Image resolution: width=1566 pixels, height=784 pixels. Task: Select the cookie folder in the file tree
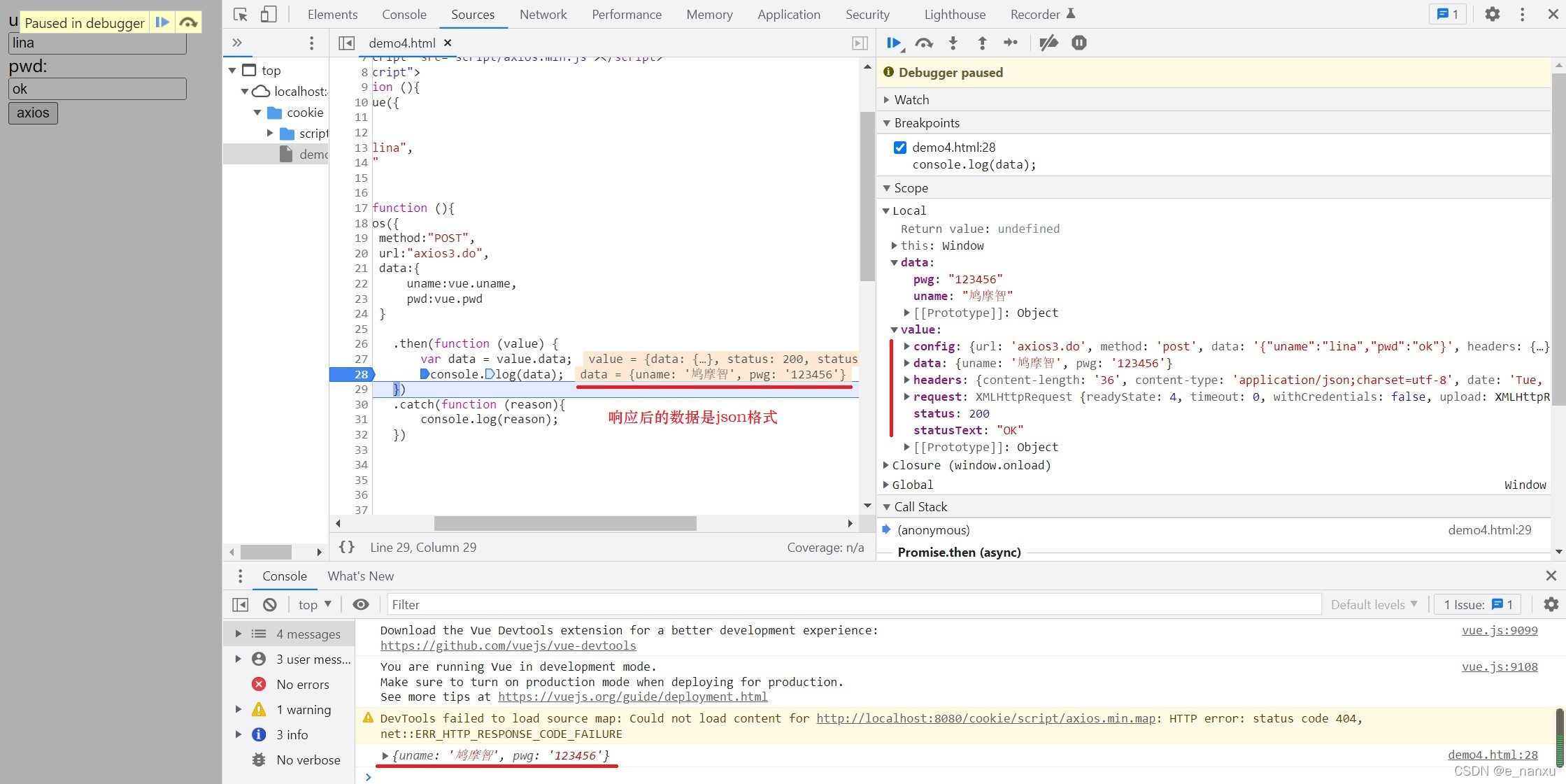click(305, 113)
